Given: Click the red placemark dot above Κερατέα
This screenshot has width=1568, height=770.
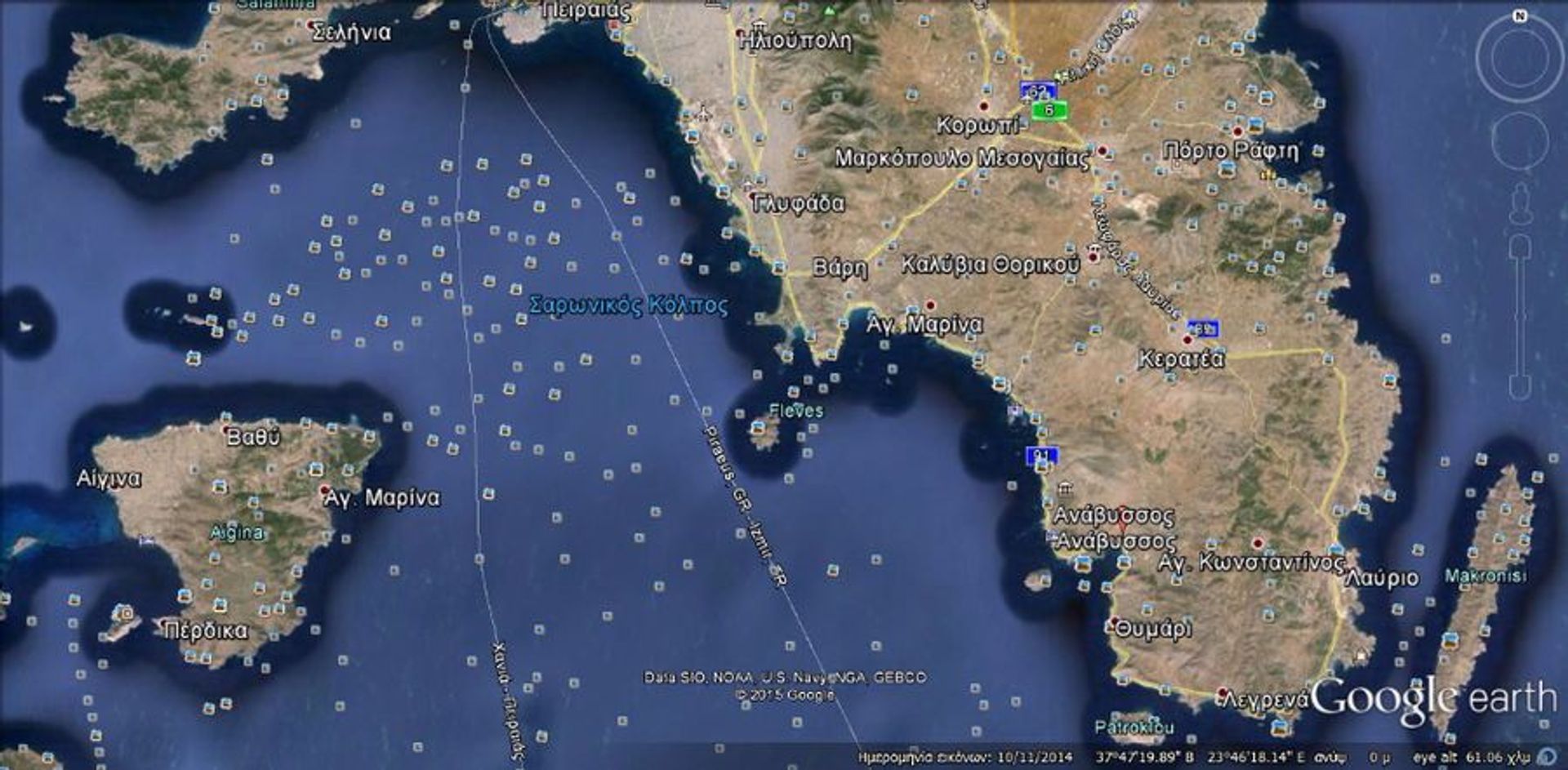Looking at the screenshot, I should coord(1187,340).
